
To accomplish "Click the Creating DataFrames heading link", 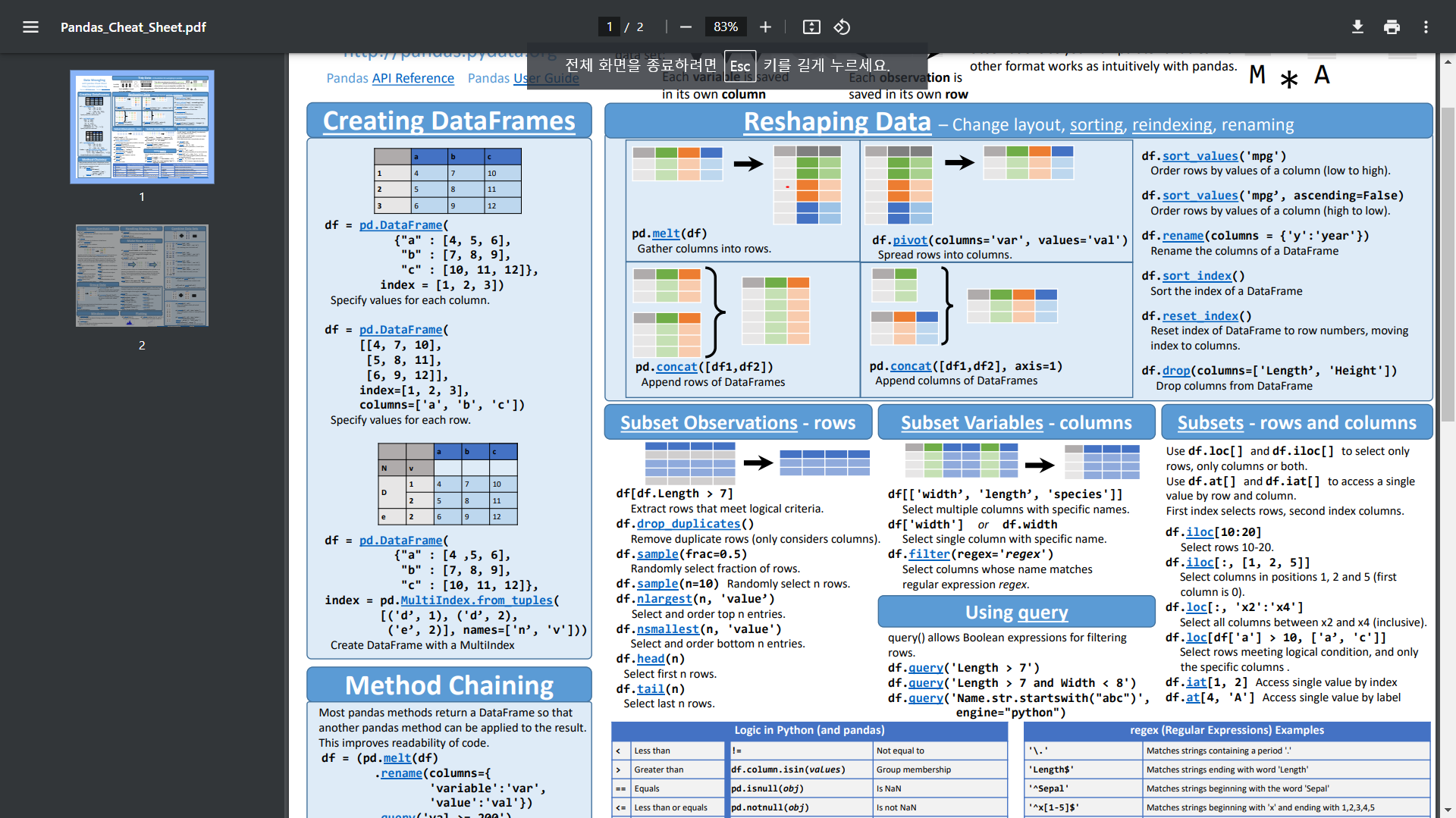I will 449,121.
